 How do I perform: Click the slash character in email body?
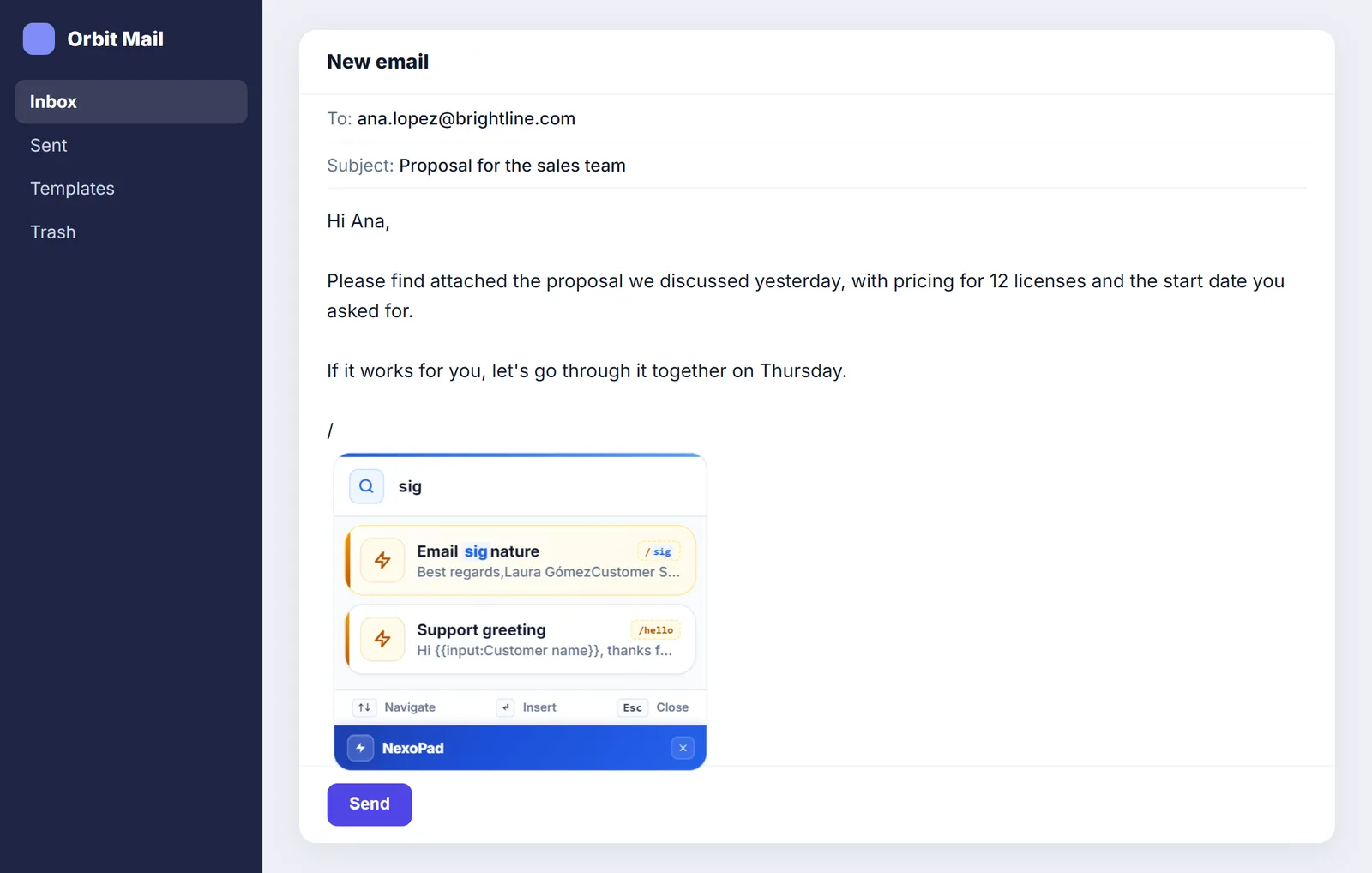tap(330, 430)
